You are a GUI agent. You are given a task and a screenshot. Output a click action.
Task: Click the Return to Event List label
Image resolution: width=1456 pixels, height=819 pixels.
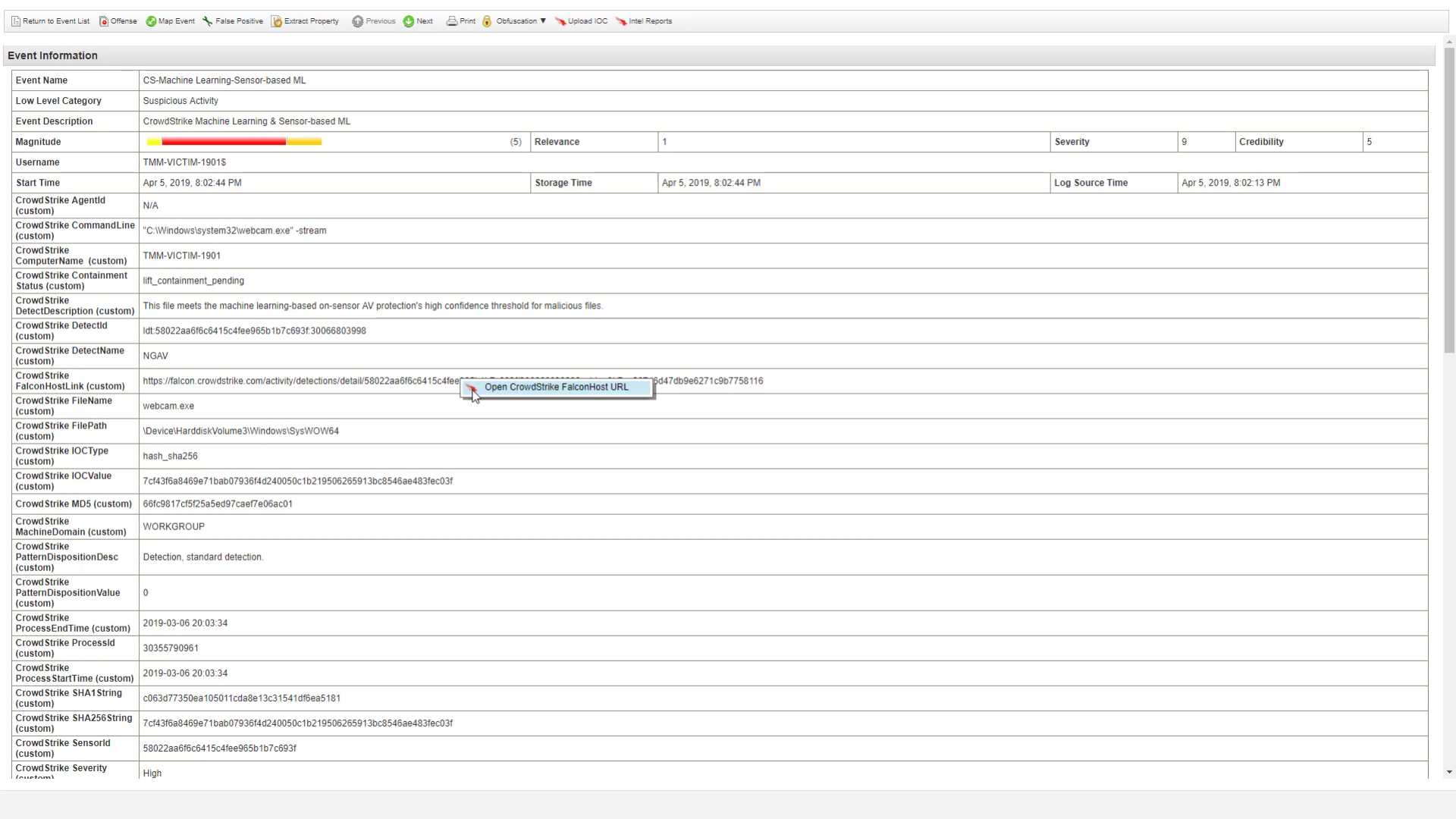pyautogui.click(x=56, y=21)
